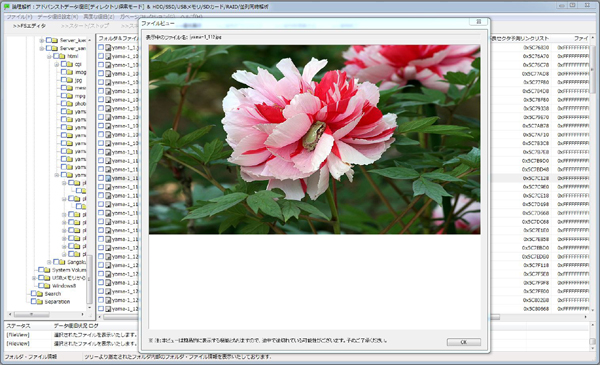This screenshot has width=600, height=365.
Task: Click the System Volume folder icon
Action: tap(47, 270)
